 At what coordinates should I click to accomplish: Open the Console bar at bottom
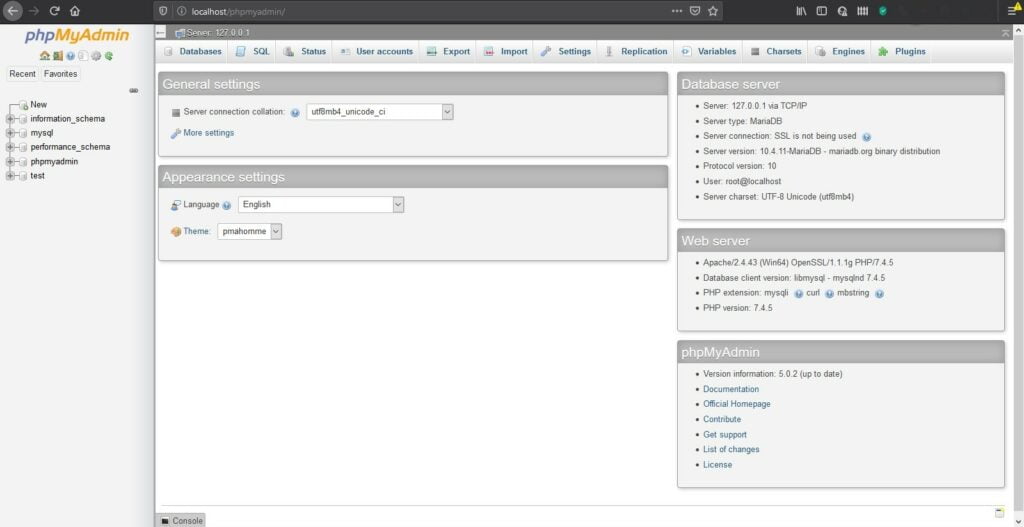(x=182, y=520)
